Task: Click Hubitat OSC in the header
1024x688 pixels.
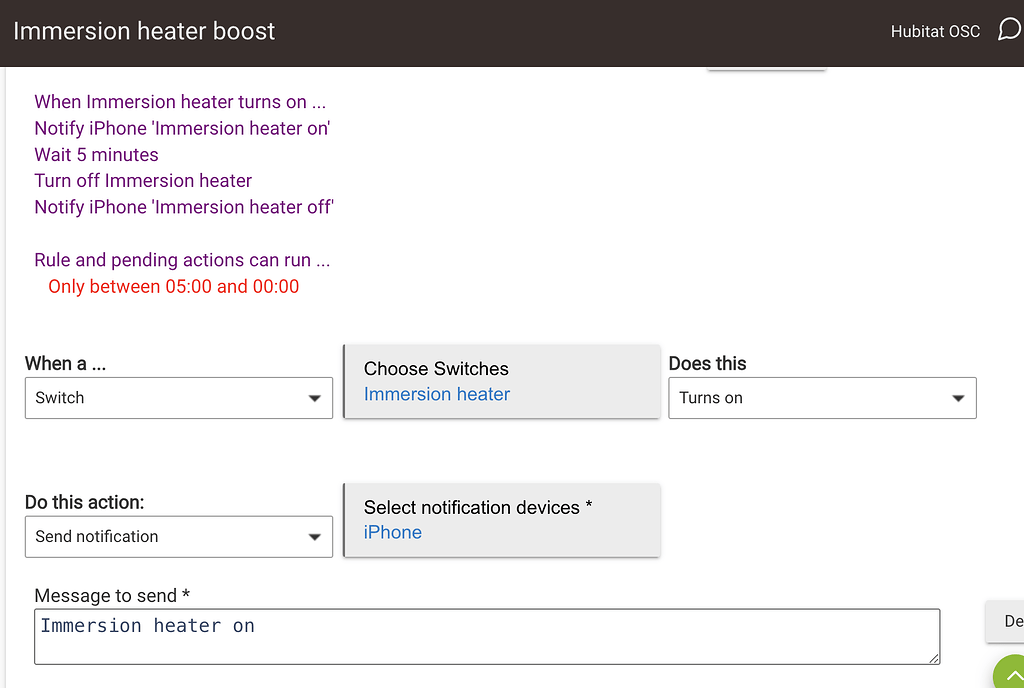Action: (x=935, y=31)
